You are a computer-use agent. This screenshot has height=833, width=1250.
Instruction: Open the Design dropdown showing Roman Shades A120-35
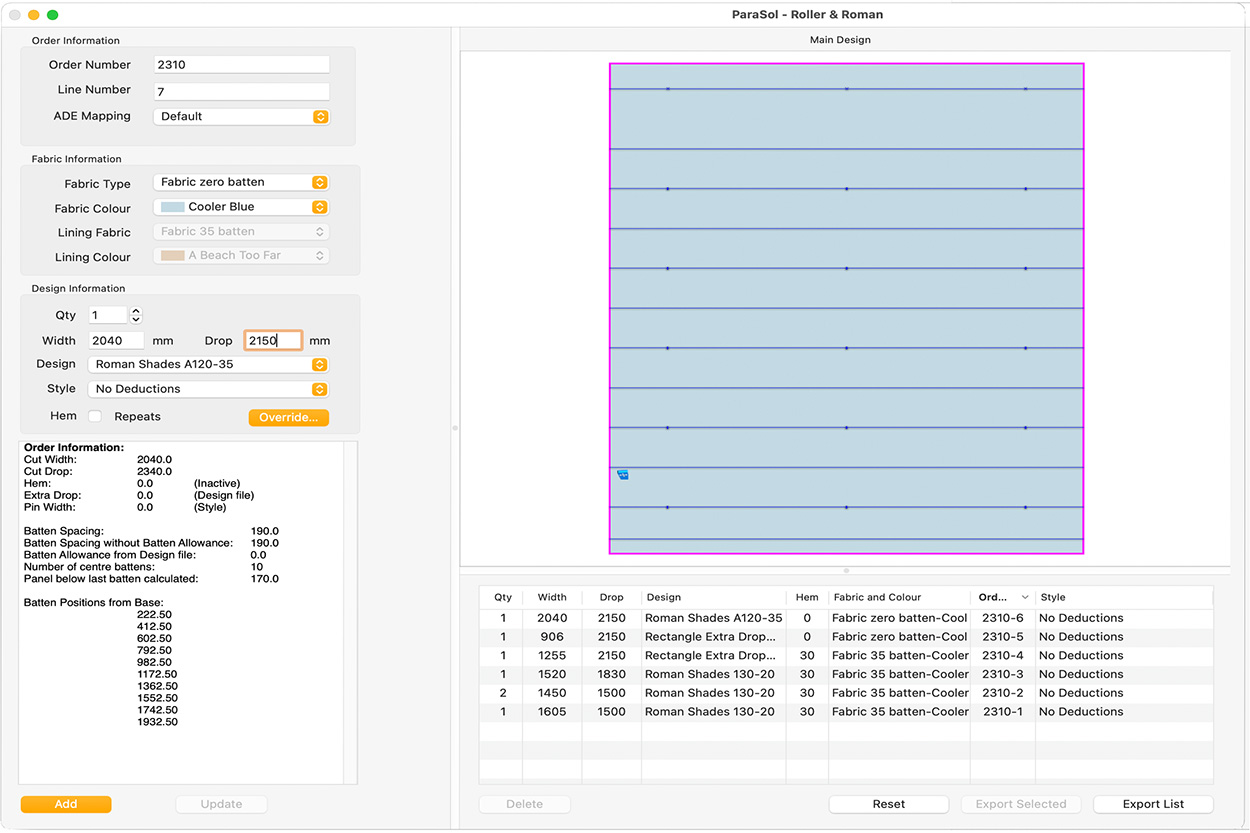[x=208, y=365]
